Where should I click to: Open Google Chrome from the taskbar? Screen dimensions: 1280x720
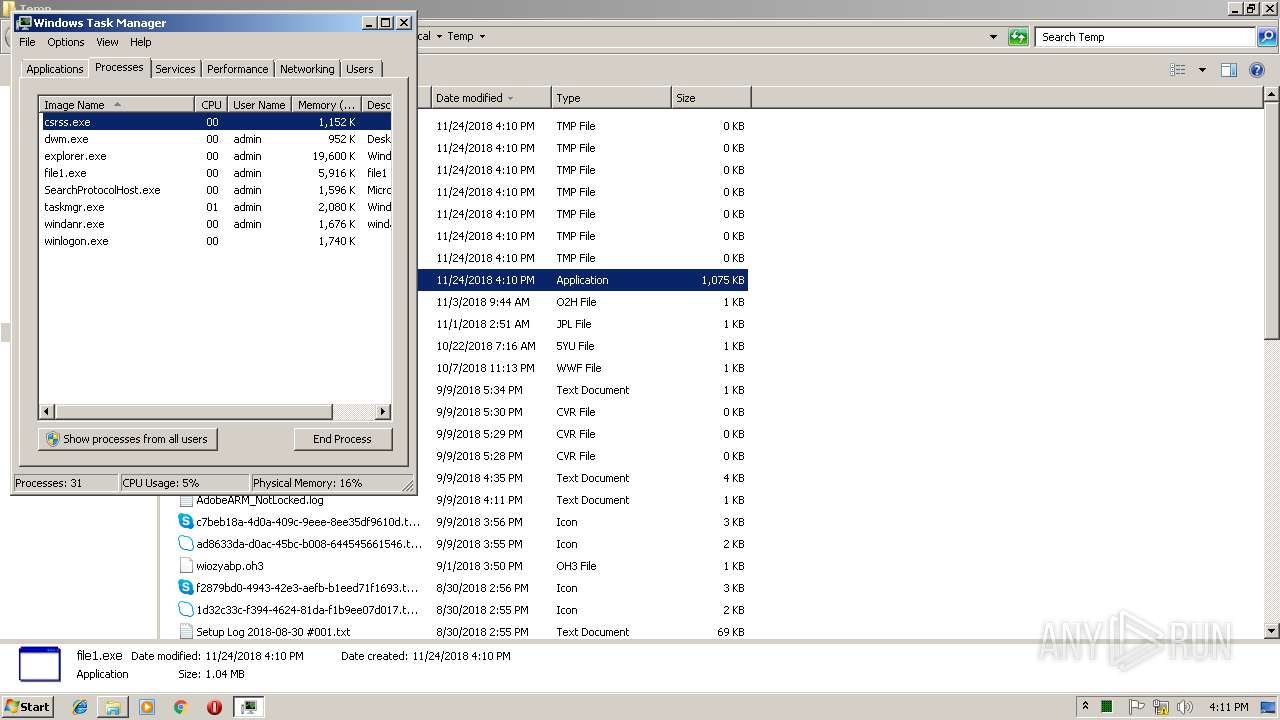coord(180,707)
